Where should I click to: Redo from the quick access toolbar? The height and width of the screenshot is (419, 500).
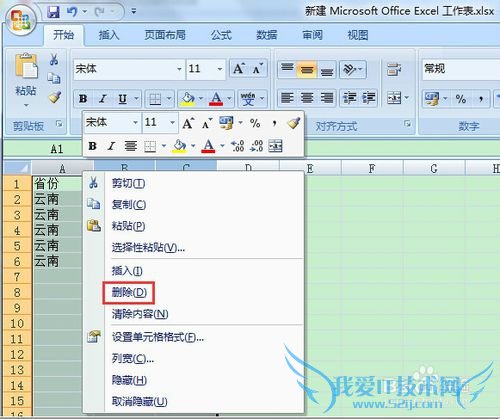click(99, 12)
